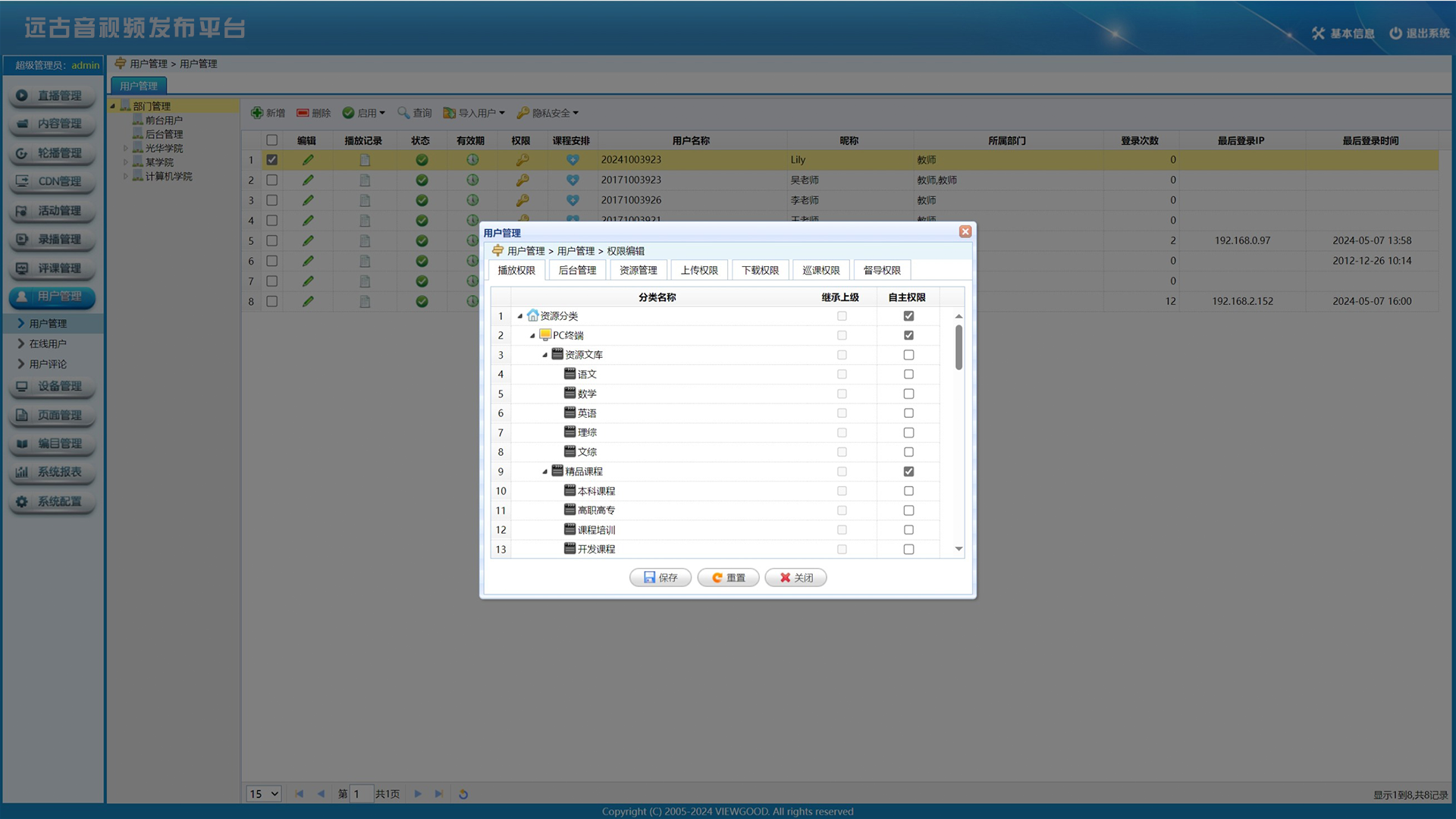Click scrollbar down arrow in permission list
This screenshot has height=819, width=1456.
(x=959, y=549)
